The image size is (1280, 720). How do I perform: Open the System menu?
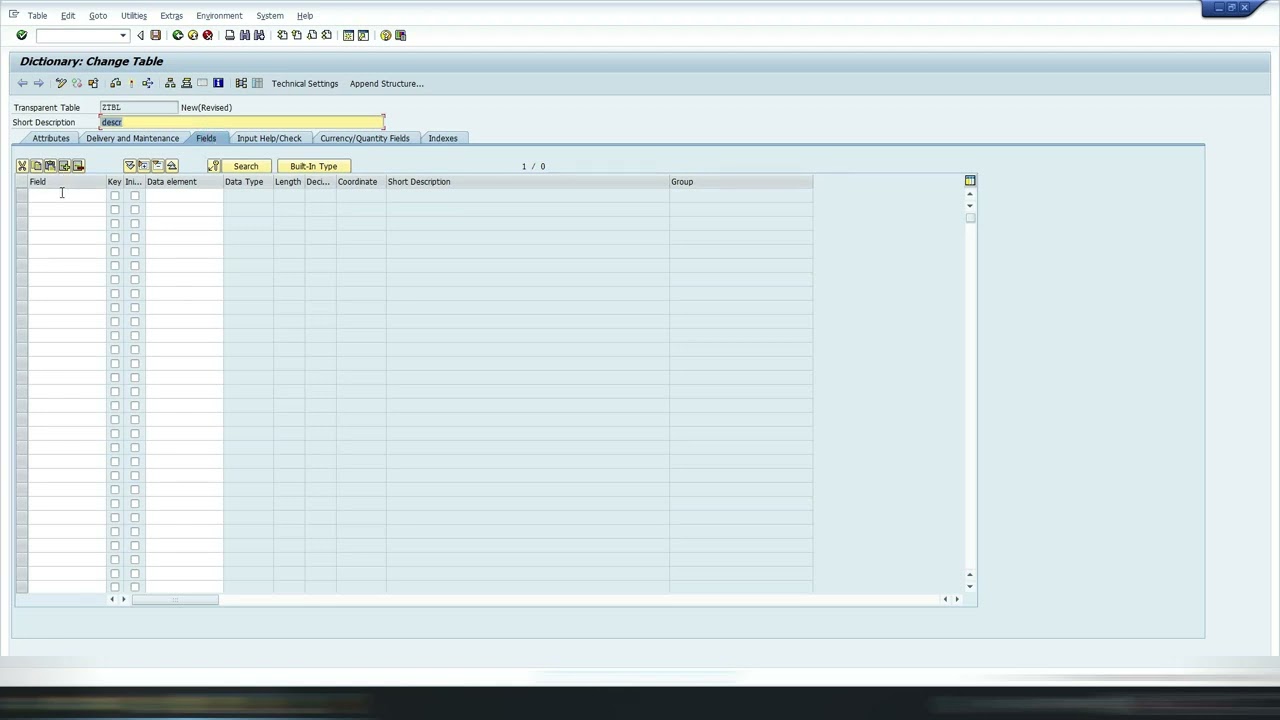[270, 16]
